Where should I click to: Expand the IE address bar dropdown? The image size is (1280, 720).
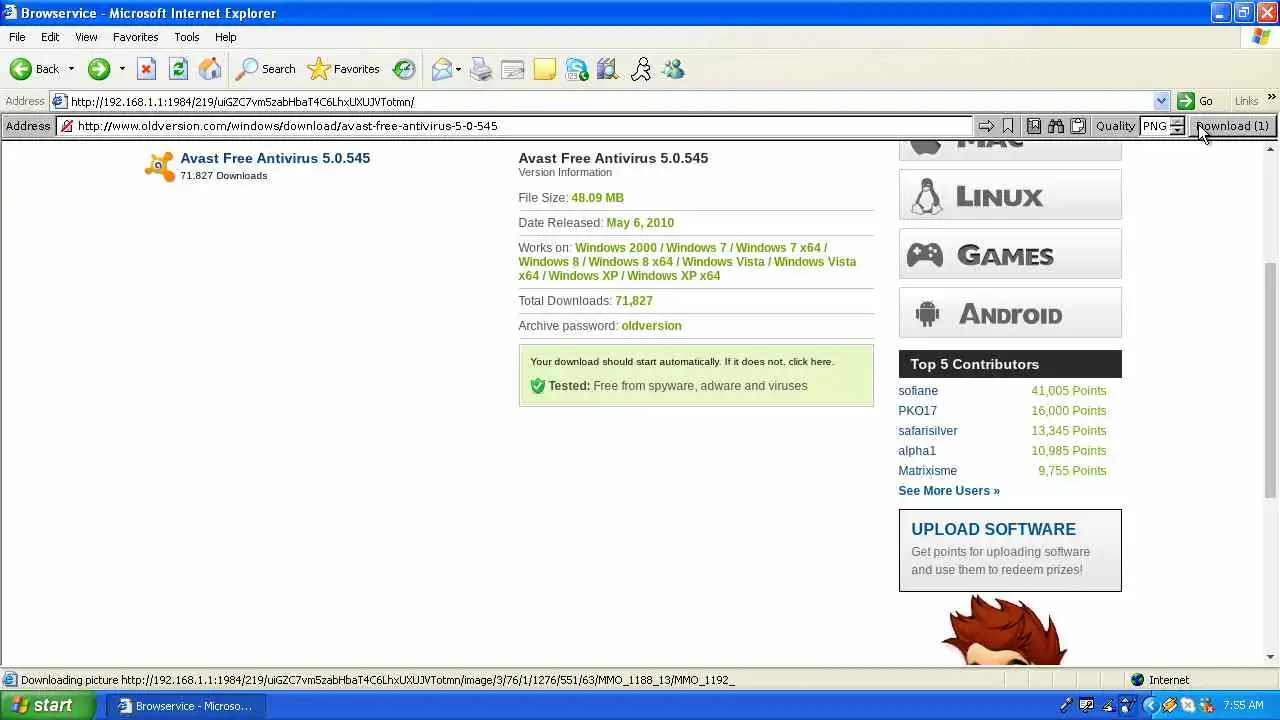(x=1161, y=101)
